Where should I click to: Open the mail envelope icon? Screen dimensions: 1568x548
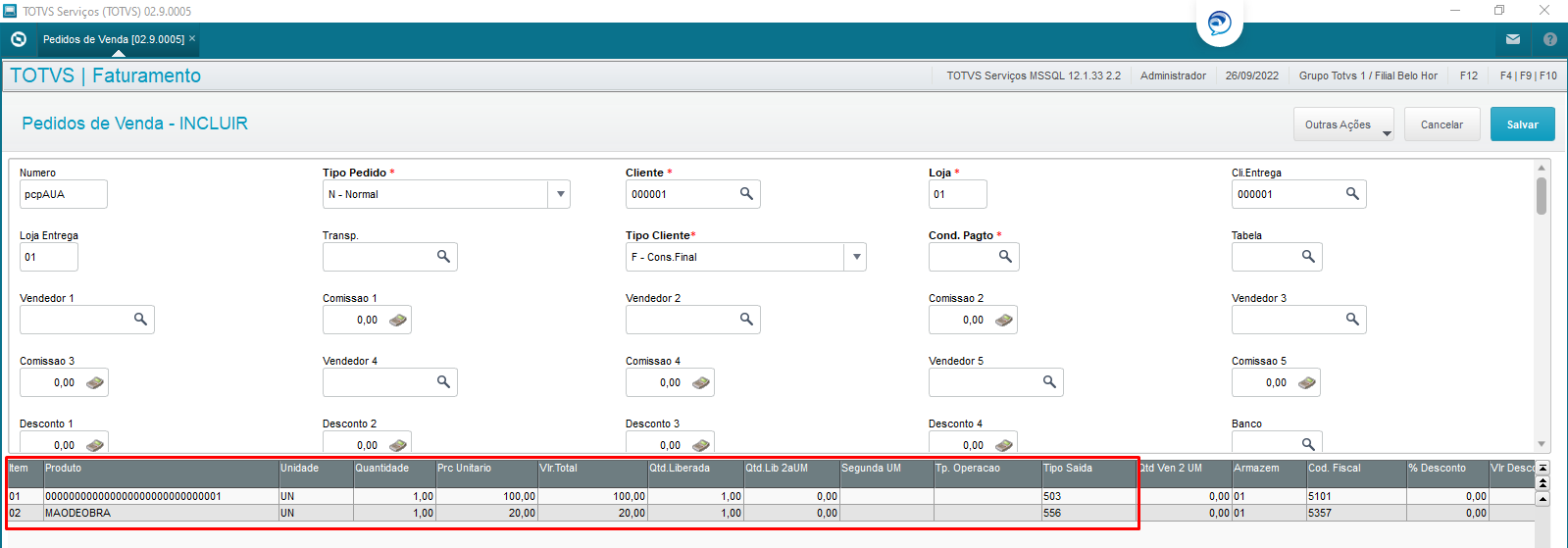pos(1513,39)
